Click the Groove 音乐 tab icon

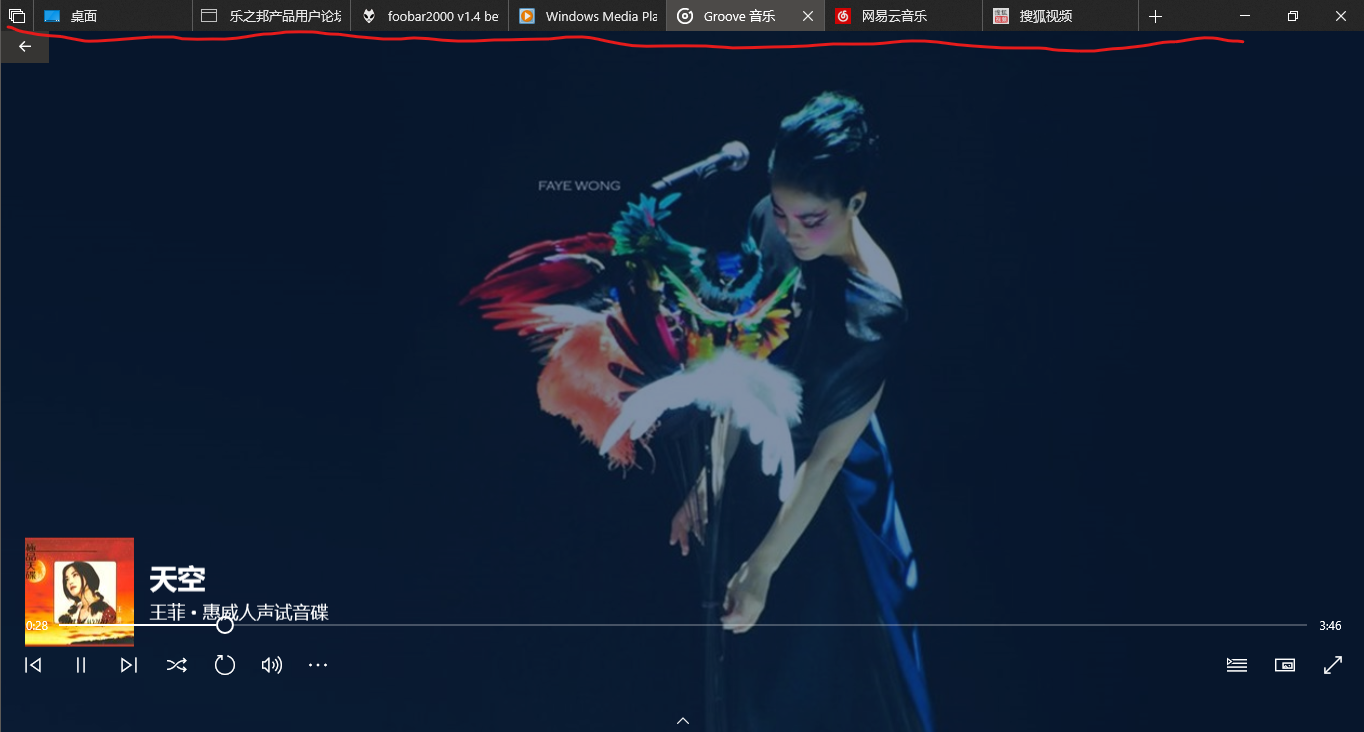(x=685, y=16)
